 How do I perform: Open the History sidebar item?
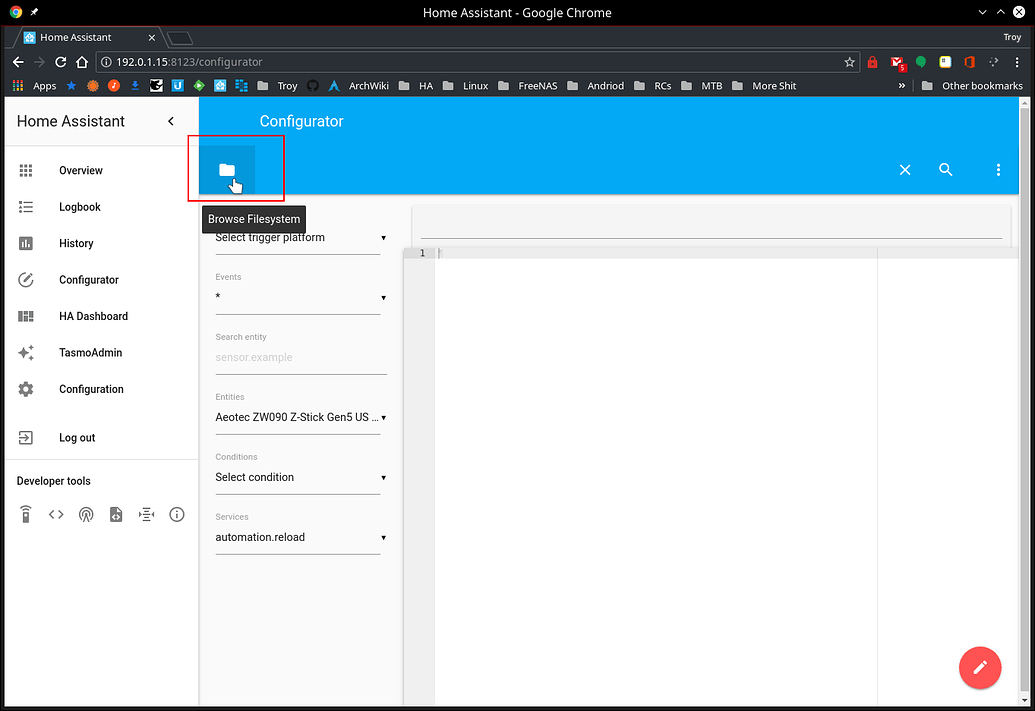[76, 243]
